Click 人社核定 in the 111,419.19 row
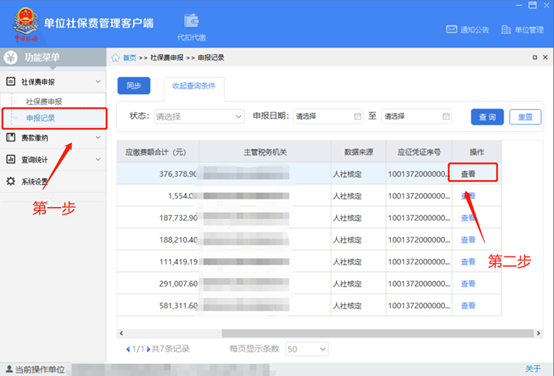 click(x=347, y=262)
